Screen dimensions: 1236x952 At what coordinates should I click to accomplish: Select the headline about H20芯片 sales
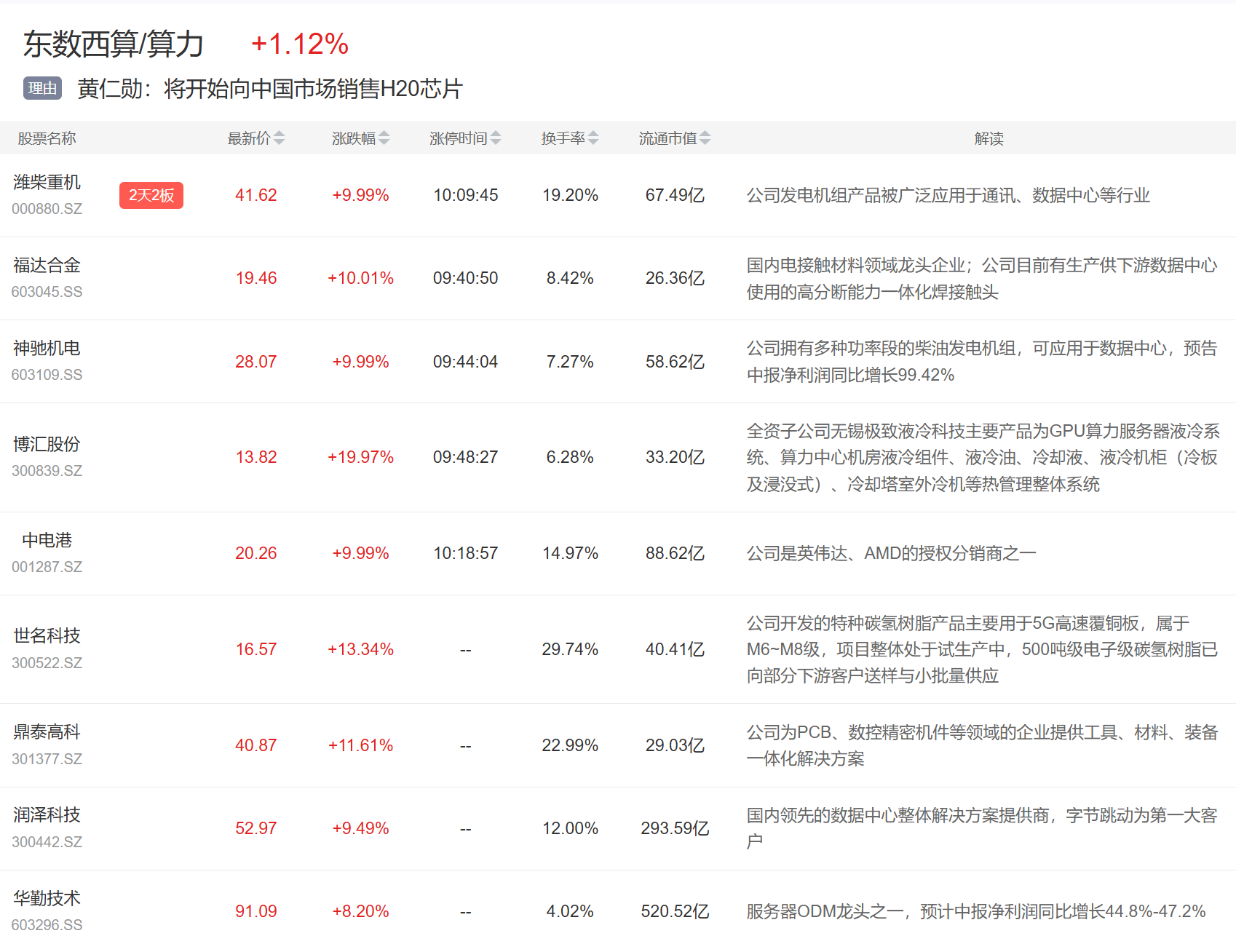(270, 89)
